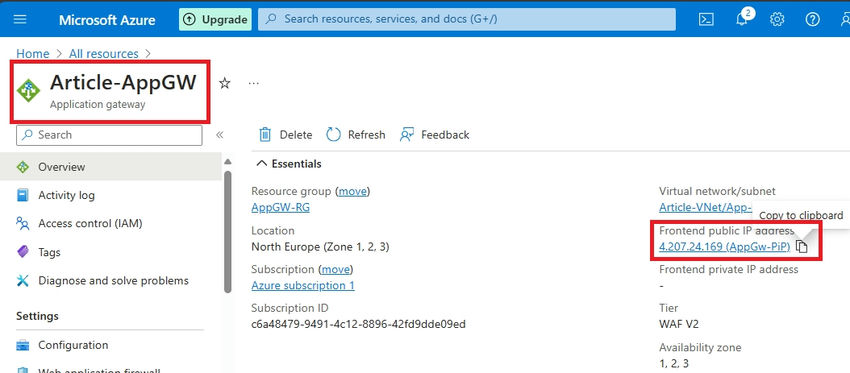Click the Access control (IAM) people icon

click(23, 223)
